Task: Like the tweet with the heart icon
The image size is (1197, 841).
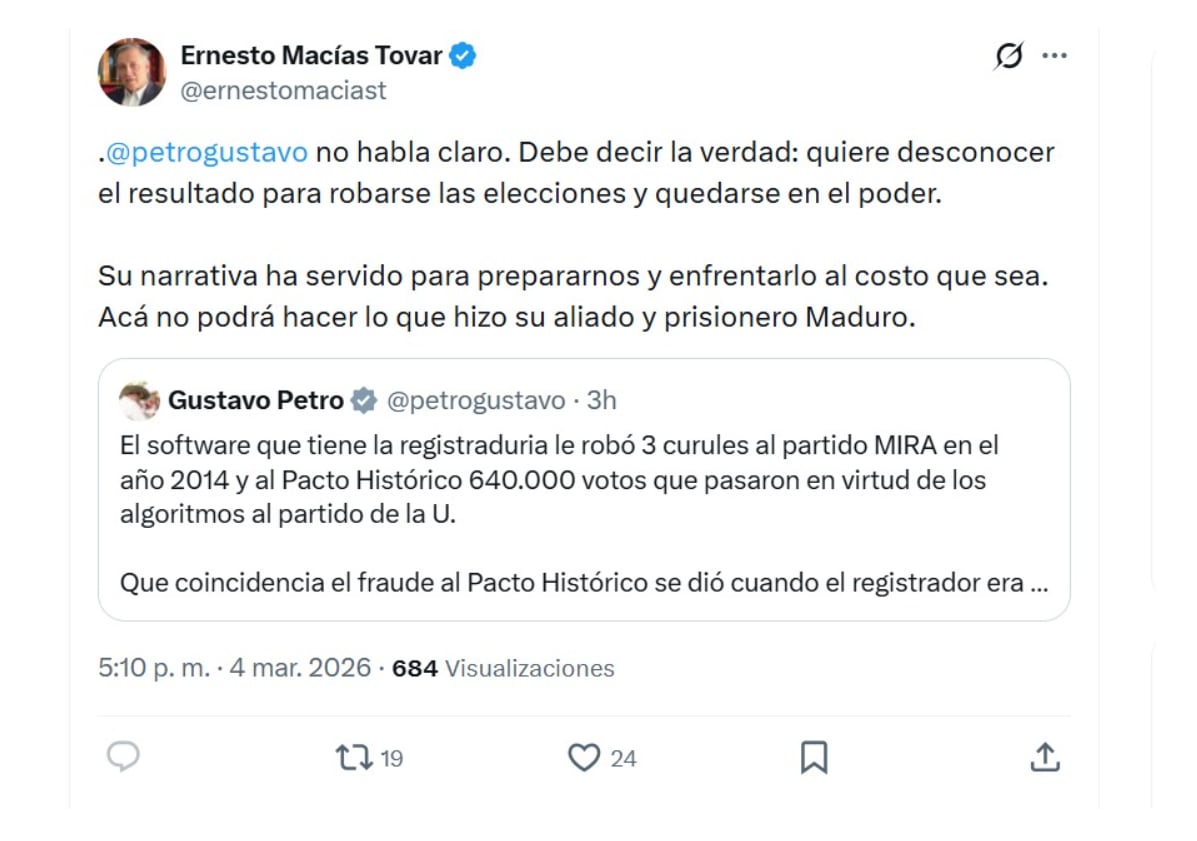Action: (x=585, y=758)
